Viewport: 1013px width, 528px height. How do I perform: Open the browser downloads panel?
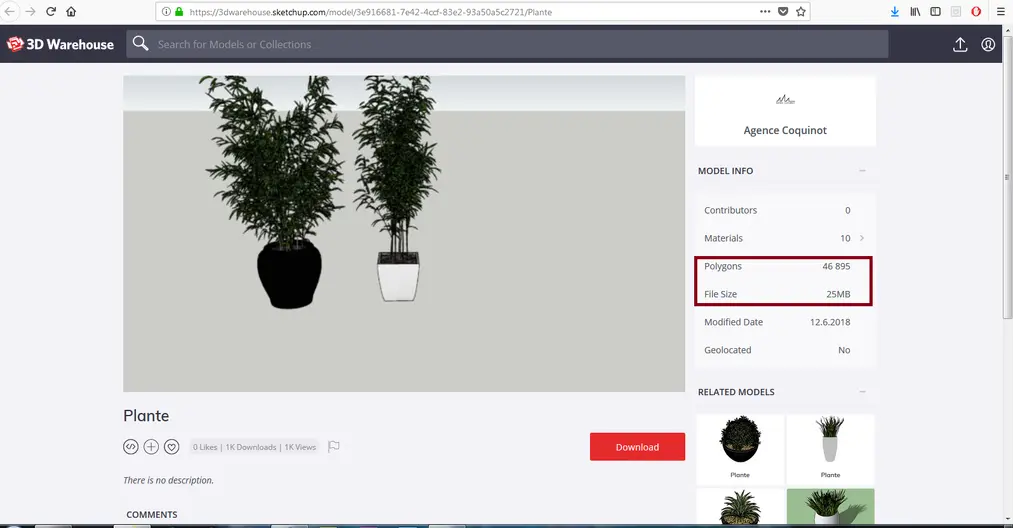coord(895,12)
